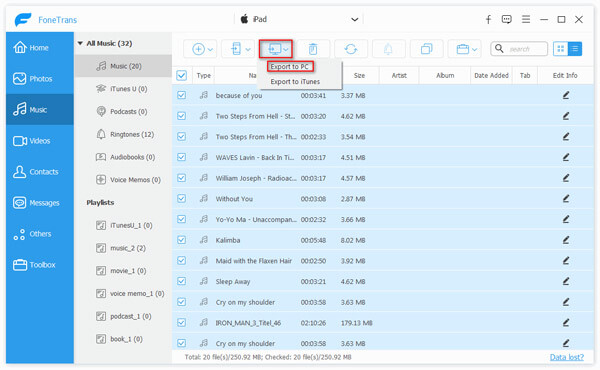Click the ringtone bell icon in toolbar
The height and width of the screenshot is (370, 600).
click(x=388, y=49)
